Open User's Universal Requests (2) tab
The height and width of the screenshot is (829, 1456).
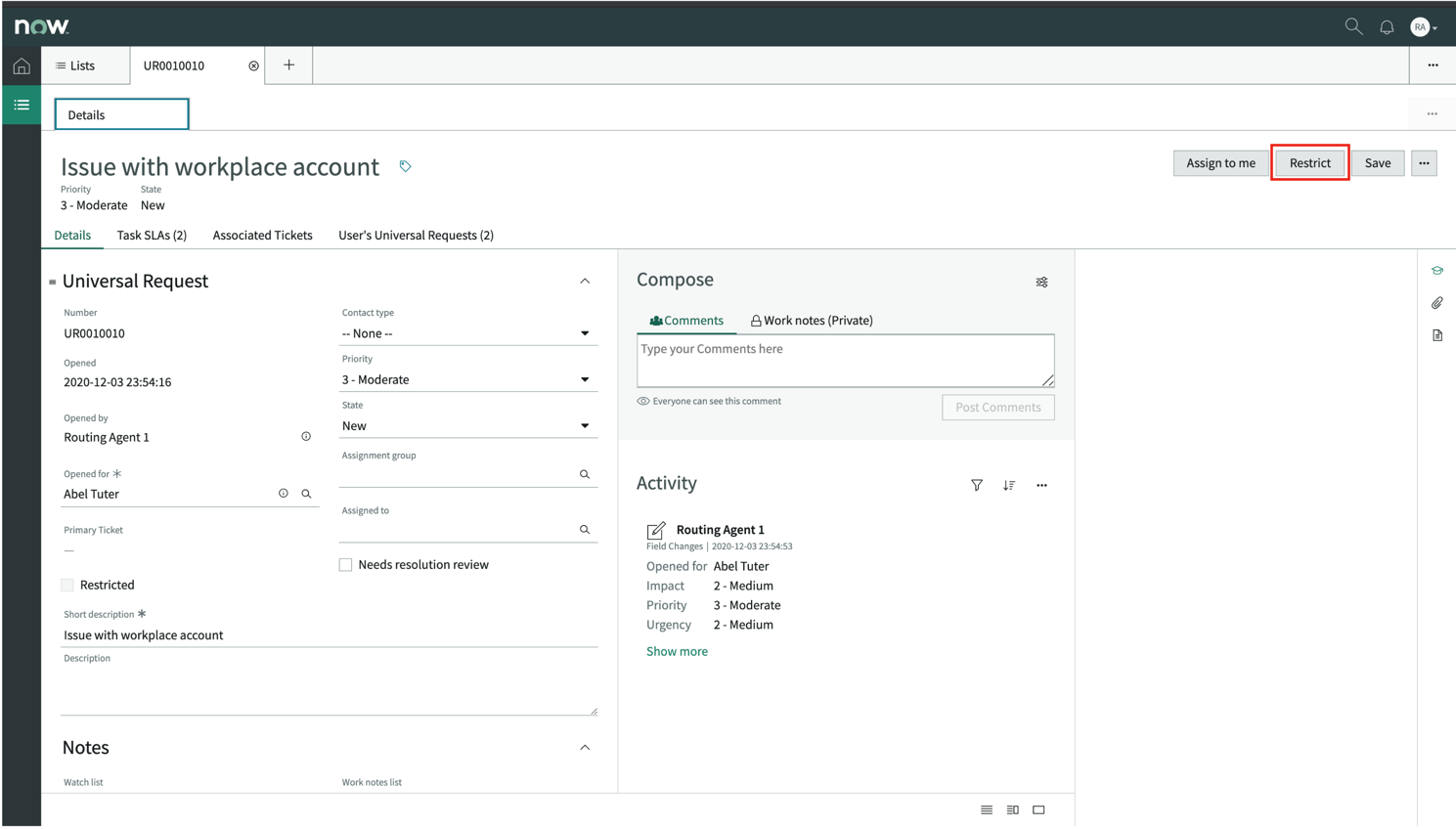coord(416,236)
